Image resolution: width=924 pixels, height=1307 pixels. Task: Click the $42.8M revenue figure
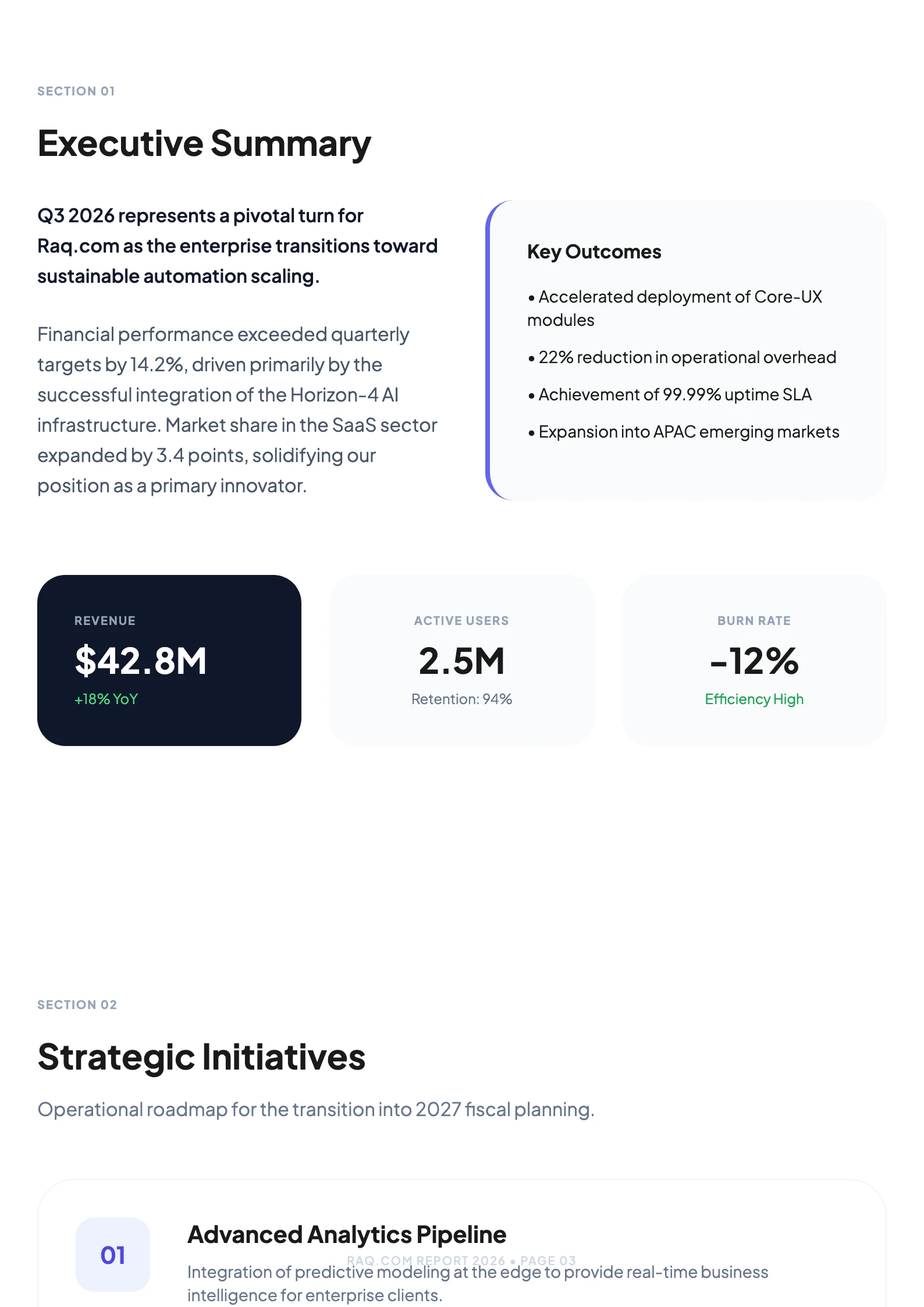(141, 661)
